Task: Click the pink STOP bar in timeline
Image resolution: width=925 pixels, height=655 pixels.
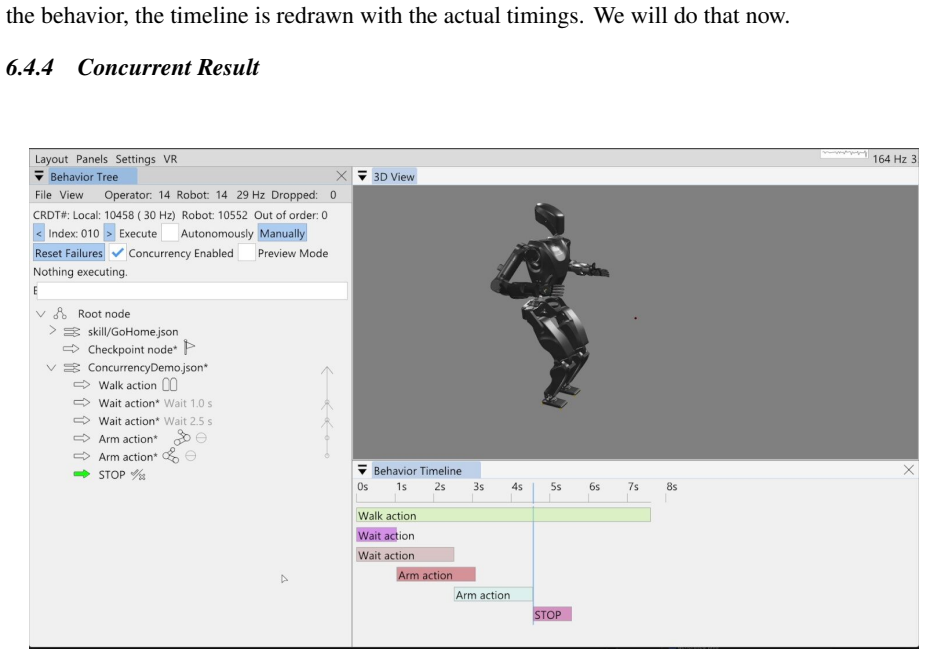Action: (x=552, y=614)
